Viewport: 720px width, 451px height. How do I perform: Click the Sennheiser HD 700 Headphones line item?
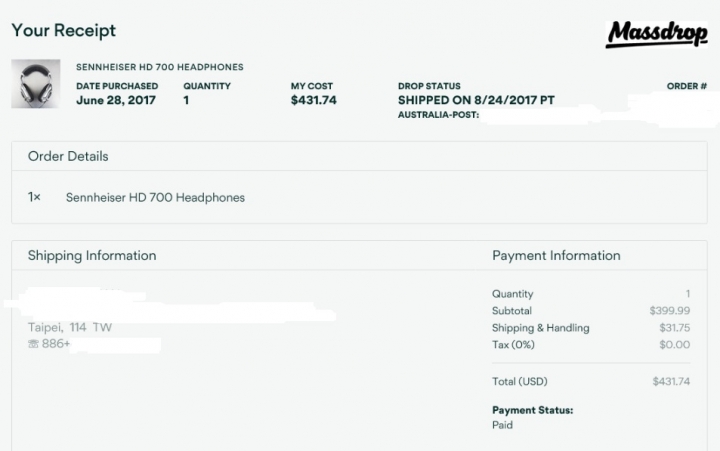point(155,197)
